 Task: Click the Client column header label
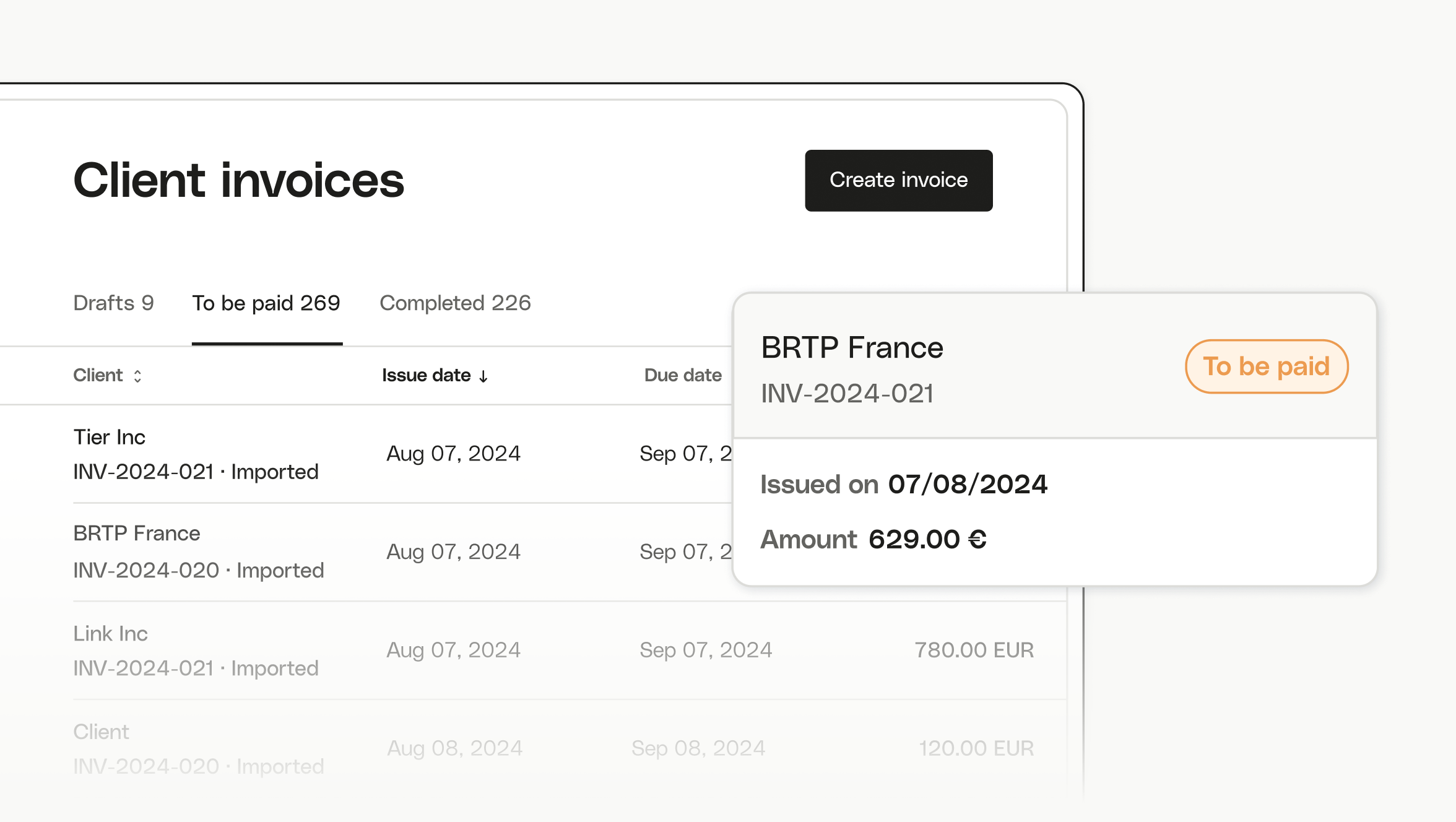98,375
